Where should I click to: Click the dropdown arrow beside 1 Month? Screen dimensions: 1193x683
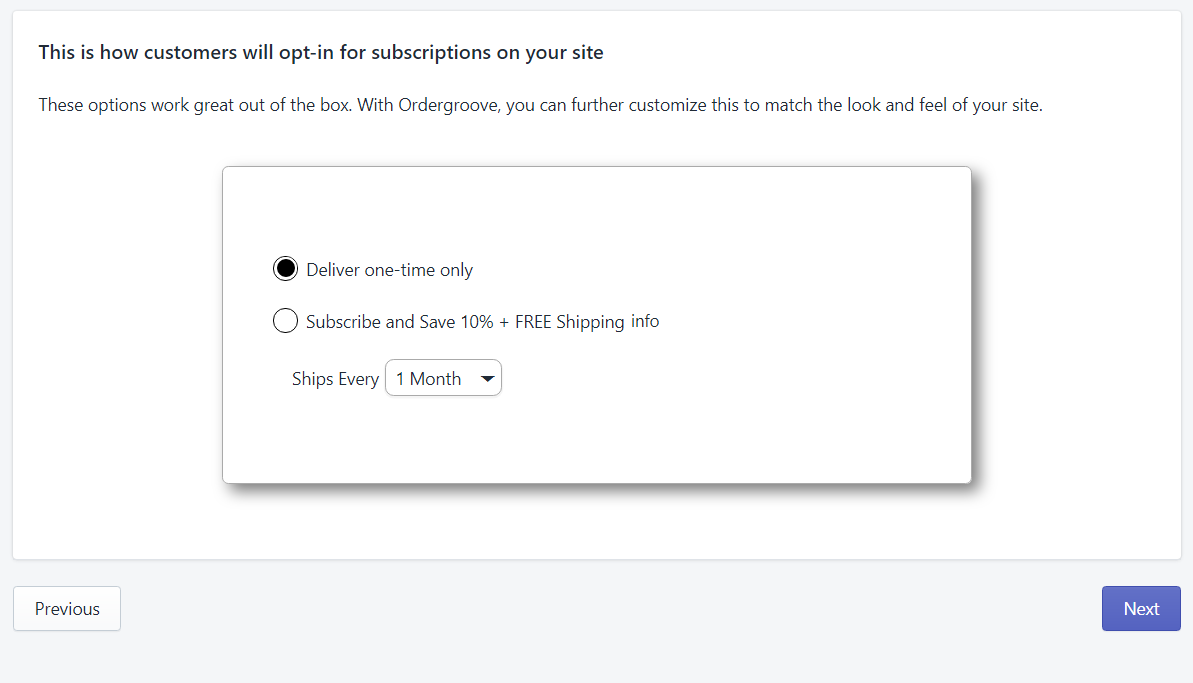click(x=487, y=377)
